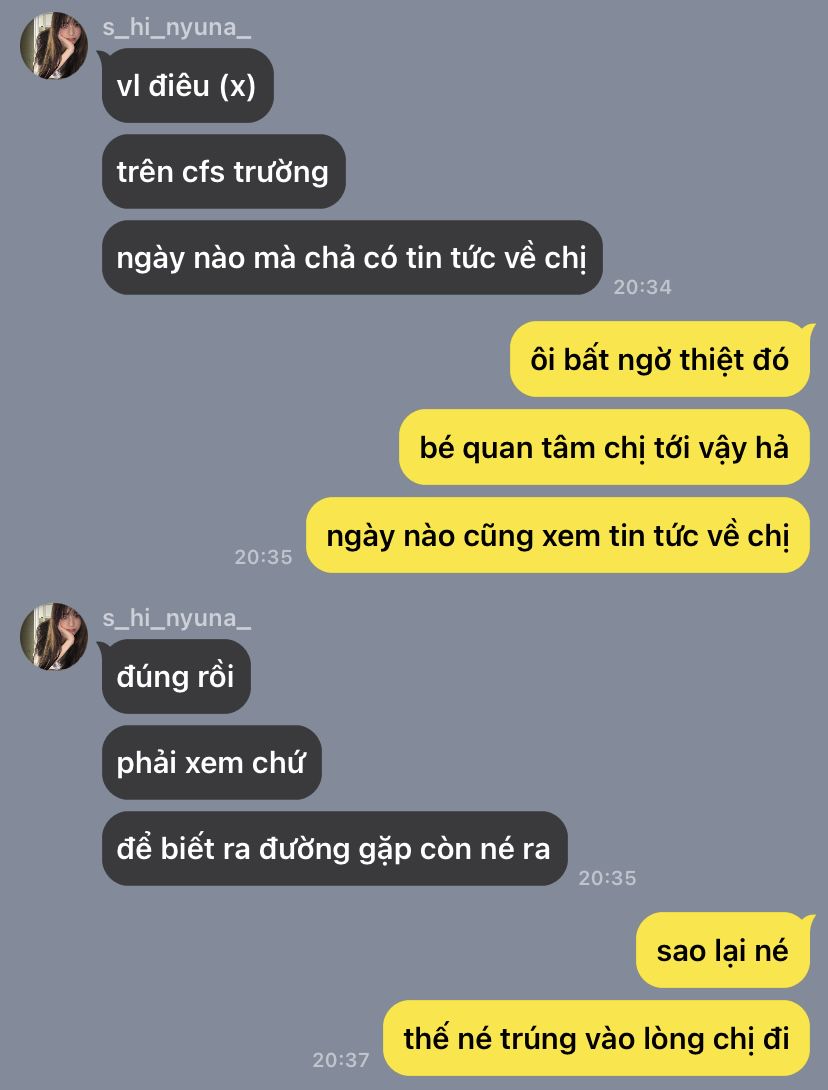Tap 'ngày nào mà chả có tin tức về chị' bubble
The width and height of the screenshot is (828, 1090).
coord(352,258)
